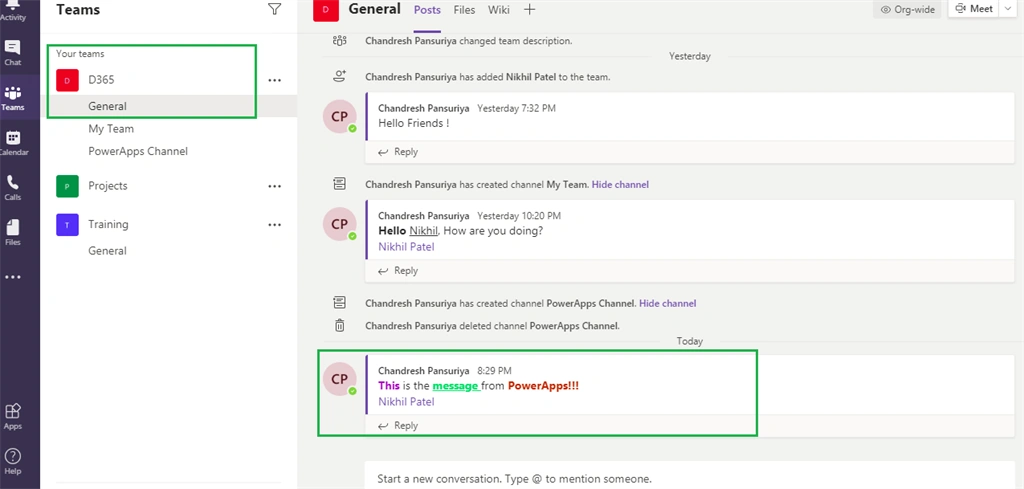Add a new tab with plus icon
1024x489 pixels.
point(530,10)
